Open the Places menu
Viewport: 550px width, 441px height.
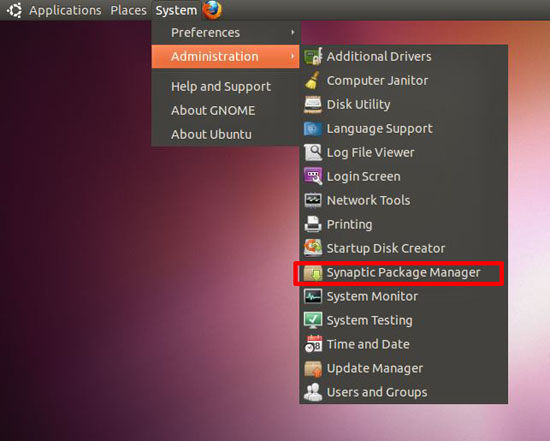[x=128, y=10]
